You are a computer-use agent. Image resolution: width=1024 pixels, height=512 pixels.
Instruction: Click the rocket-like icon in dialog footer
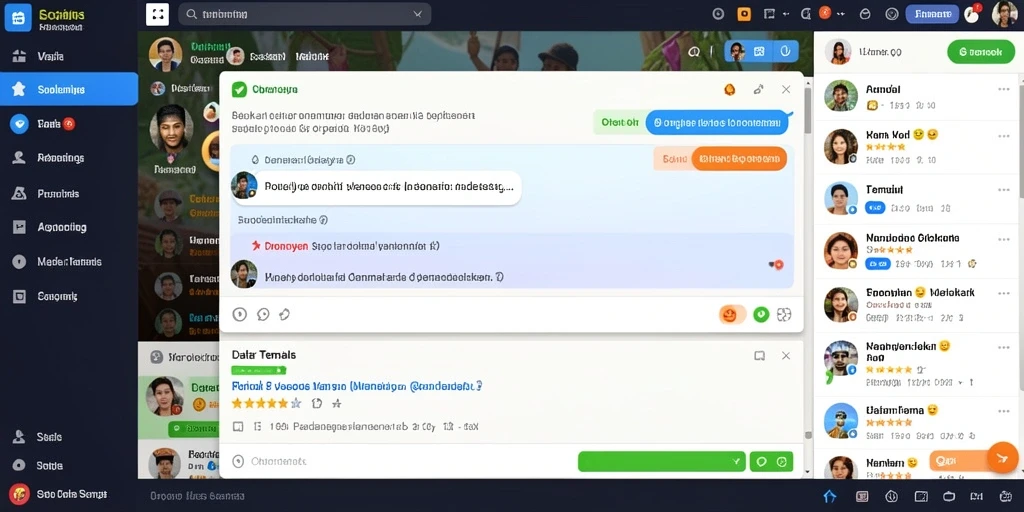(x=284, y=315)
